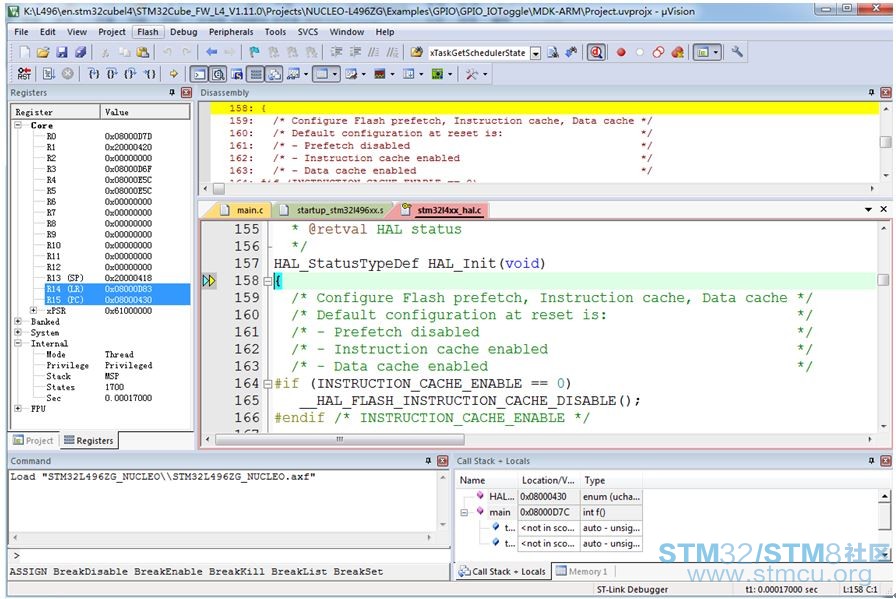Toggle the Disassembly window button
The height and width of the screenshot is (599, 896).
(218, 74)
